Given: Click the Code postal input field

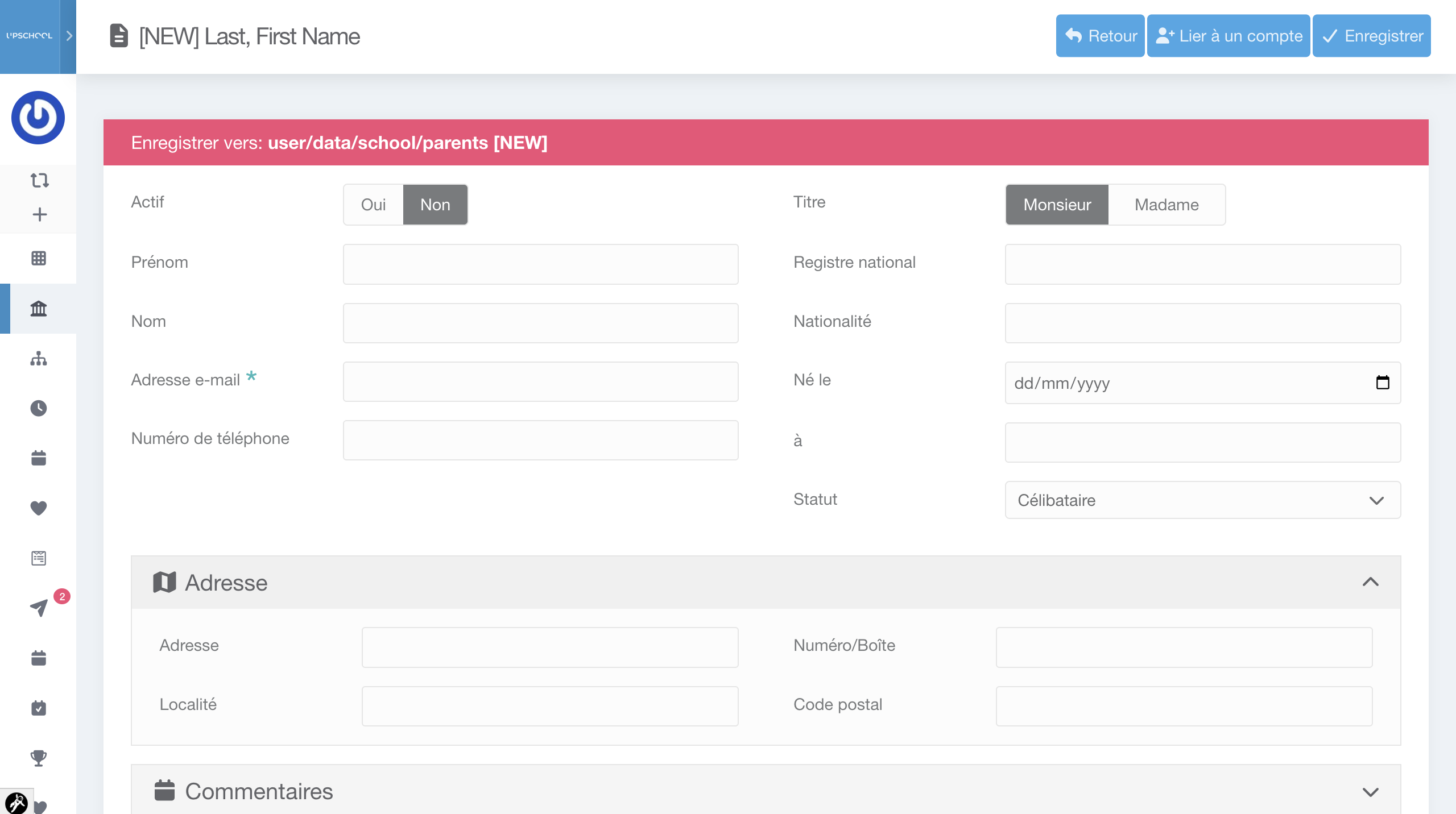Looking at the screenshot, I should (1184, 706).
